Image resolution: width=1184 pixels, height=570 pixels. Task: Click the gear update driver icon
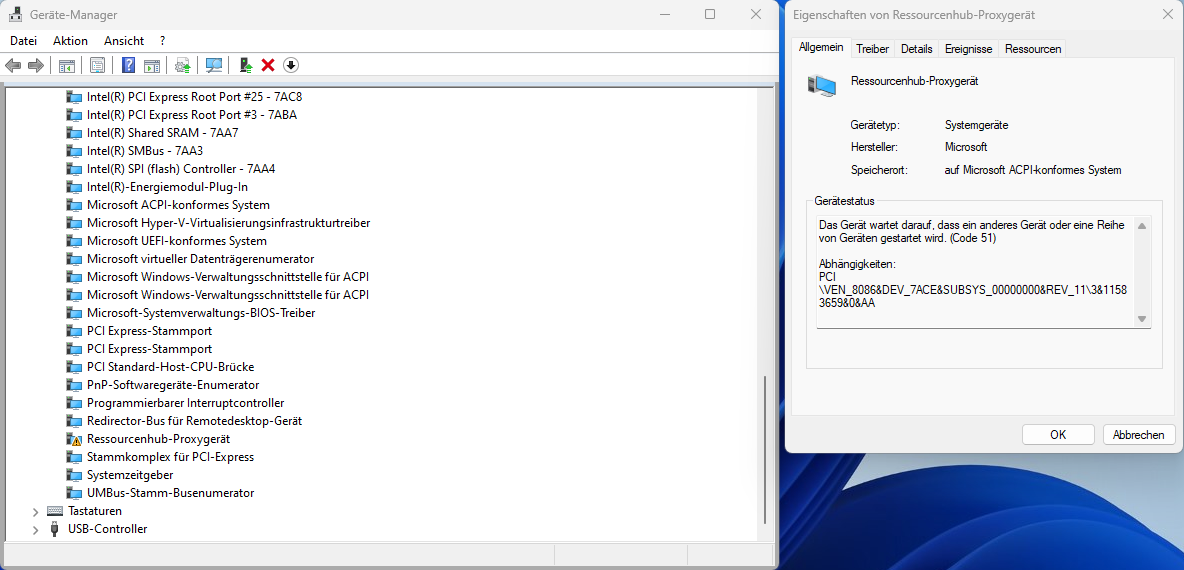click(x=183, y=66)
